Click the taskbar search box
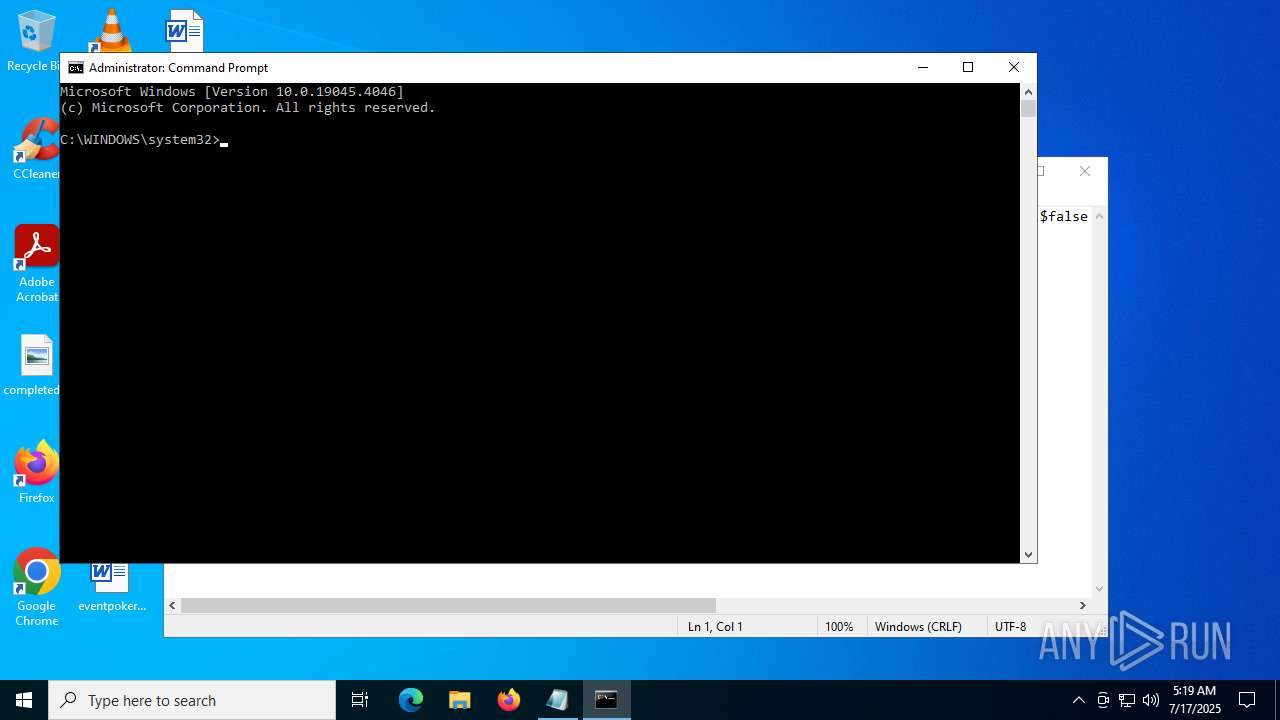Viewport: 1280px width, 720px height. (192, 700)
